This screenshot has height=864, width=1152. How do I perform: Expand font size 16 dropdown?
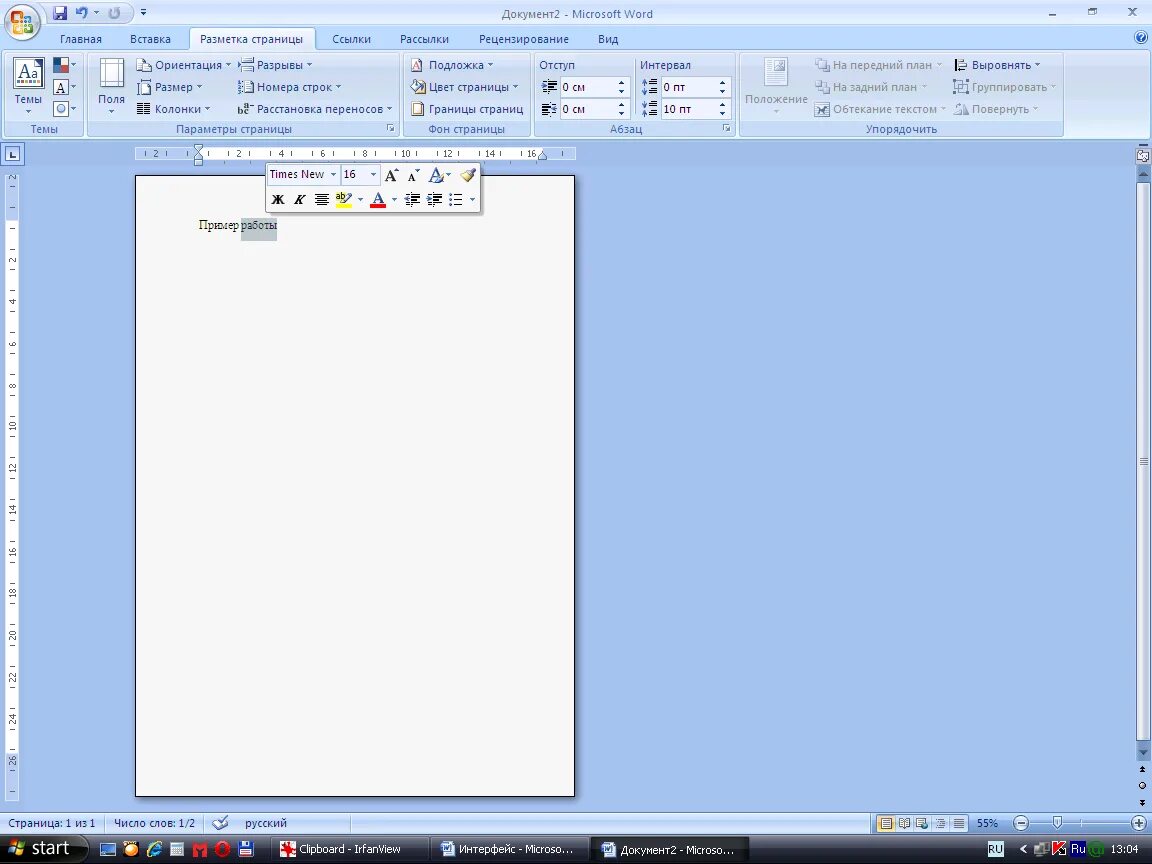[373, 175]
